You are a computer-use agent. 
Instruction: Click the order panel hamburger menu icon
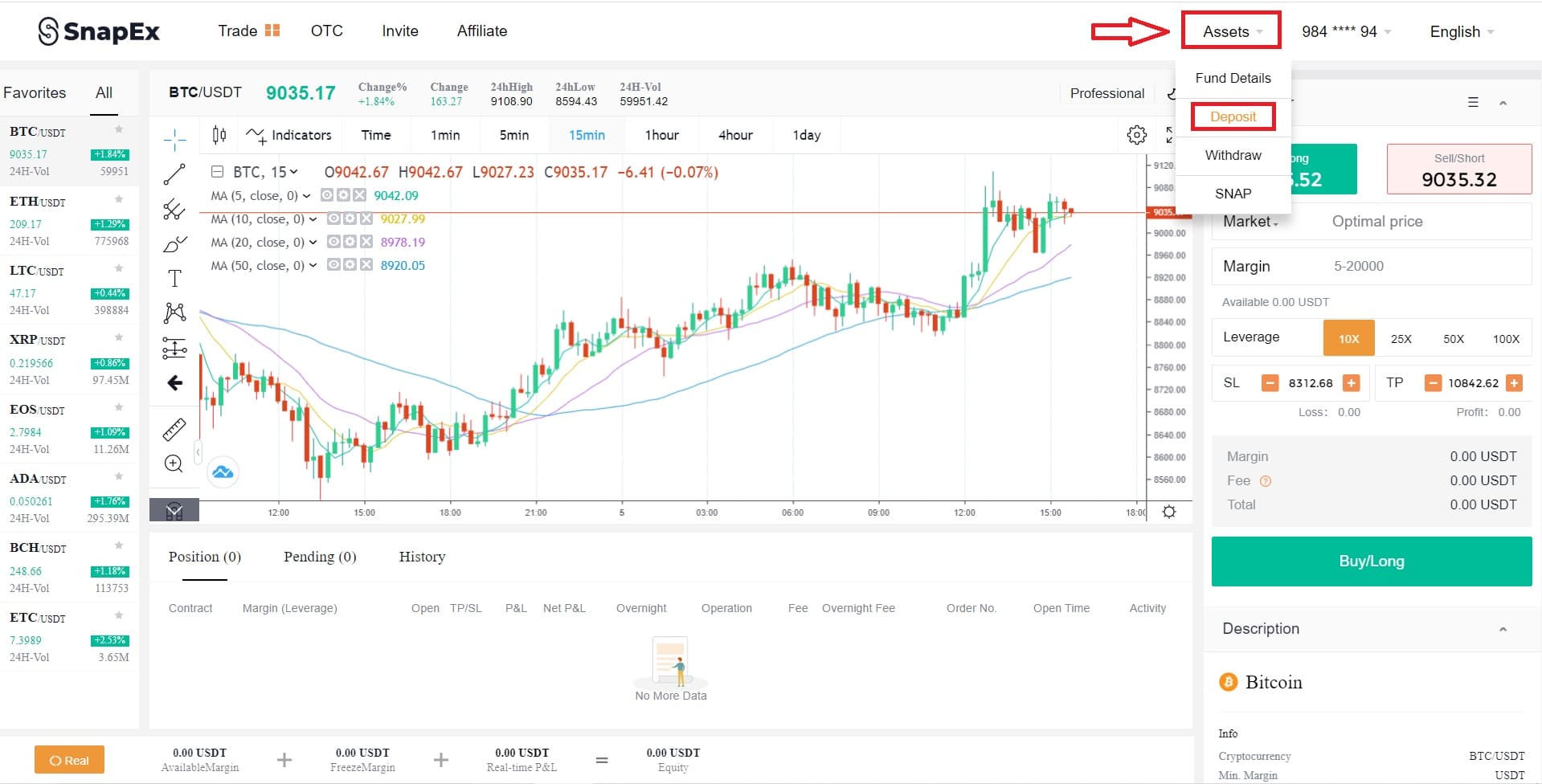point(1473,102)
